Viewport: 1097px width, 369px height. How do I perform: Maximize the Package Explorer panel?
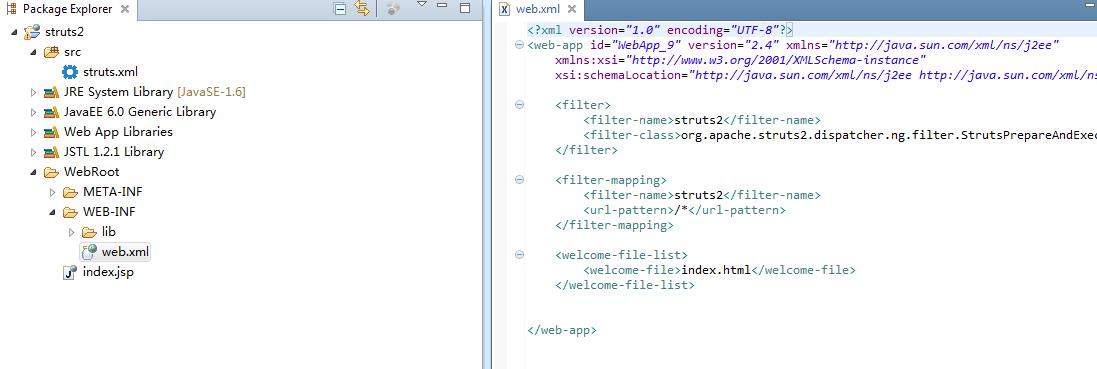pyautogui.click(x=465, y=8)
